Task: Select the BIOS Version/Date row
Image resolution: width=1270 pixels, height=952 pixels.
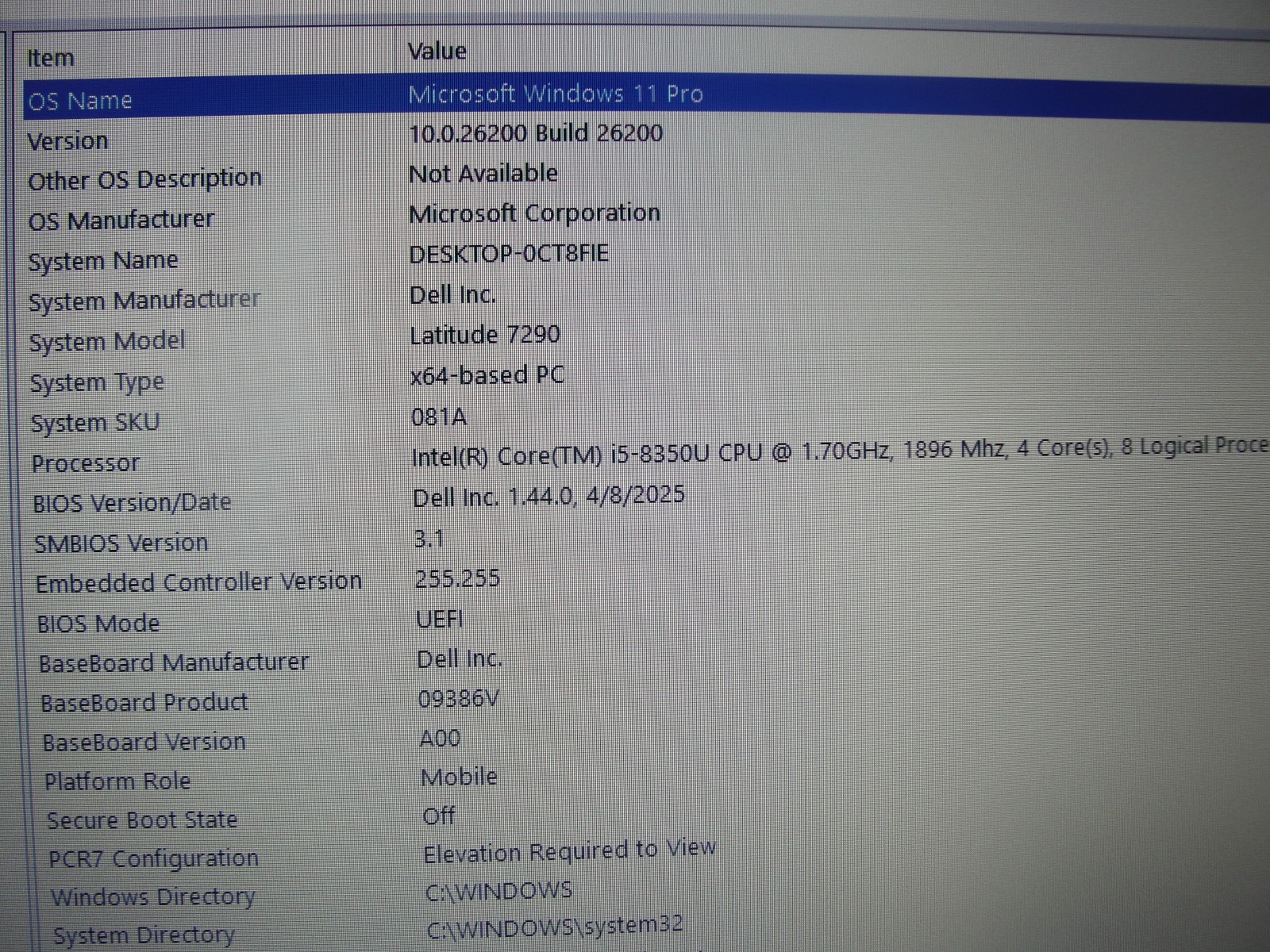Action: 133,503
